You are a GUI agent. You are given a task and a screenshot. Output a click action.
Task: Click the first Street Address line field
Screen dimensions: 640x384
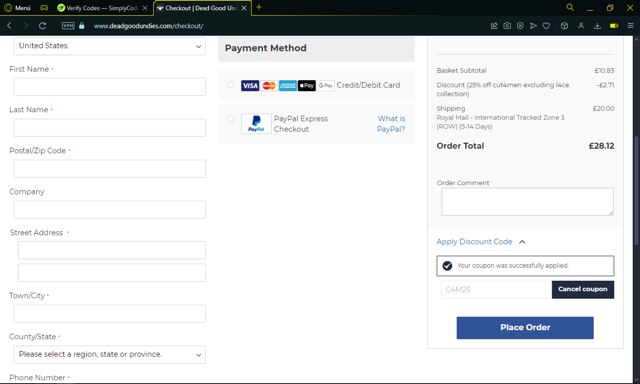[112, 250]
